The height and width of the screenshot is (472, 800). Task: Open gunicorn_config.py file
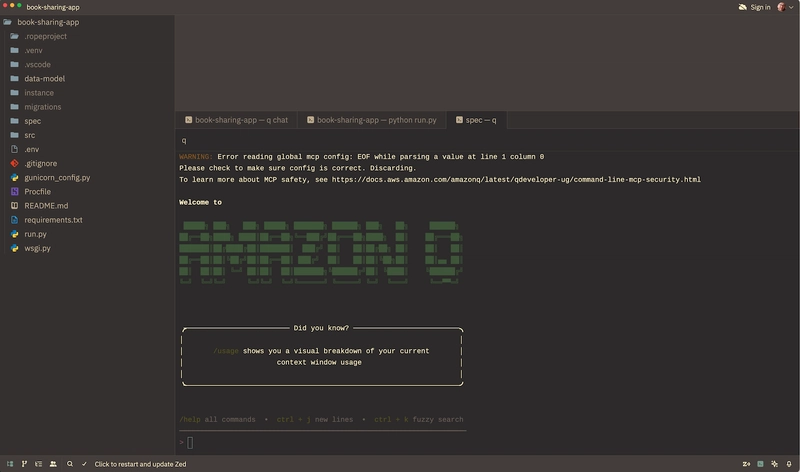click(57, 178)
